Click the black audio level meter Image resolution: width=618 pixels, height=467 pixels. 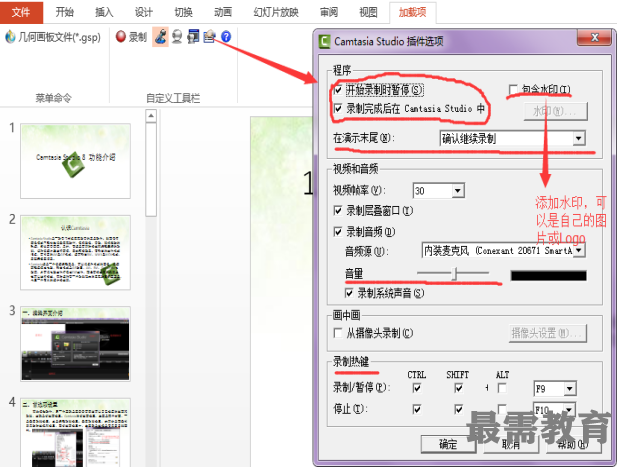[x=549, y=275]
